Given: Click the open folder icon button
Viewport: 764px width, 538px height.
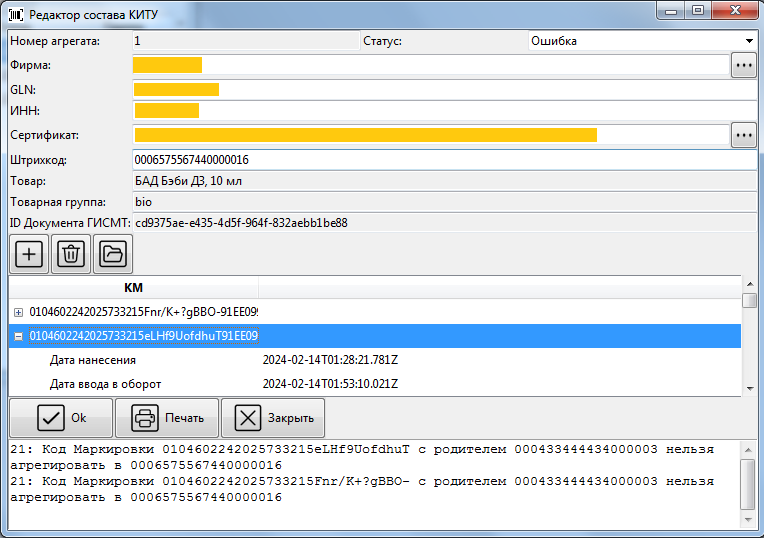Looking at the screenshot, I should click(x=113, y=255).
